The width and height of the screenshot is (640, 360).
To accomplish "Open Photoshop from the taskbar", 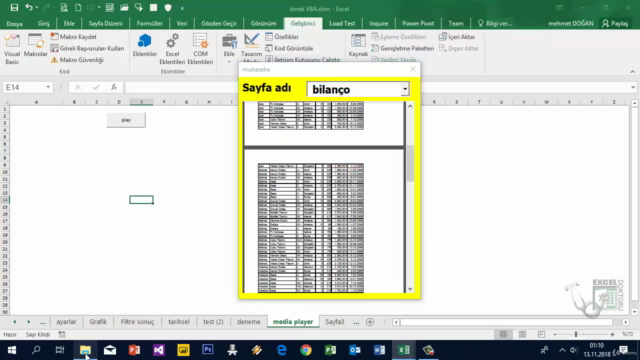I will click(x=208, y=350).
